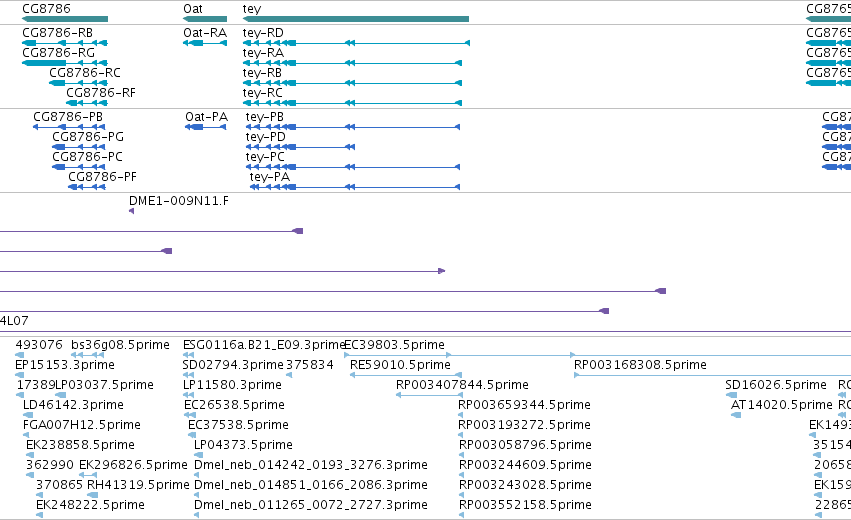
Task: Select the RE59010.5prime EST feature
Action: [x=405, y=375]
